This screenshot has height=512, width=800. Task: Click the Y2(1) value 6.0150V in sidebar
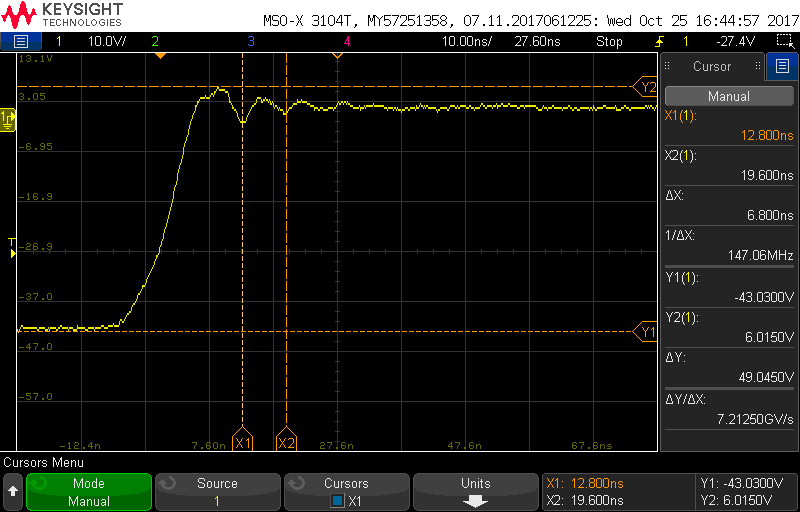[767, 337]
